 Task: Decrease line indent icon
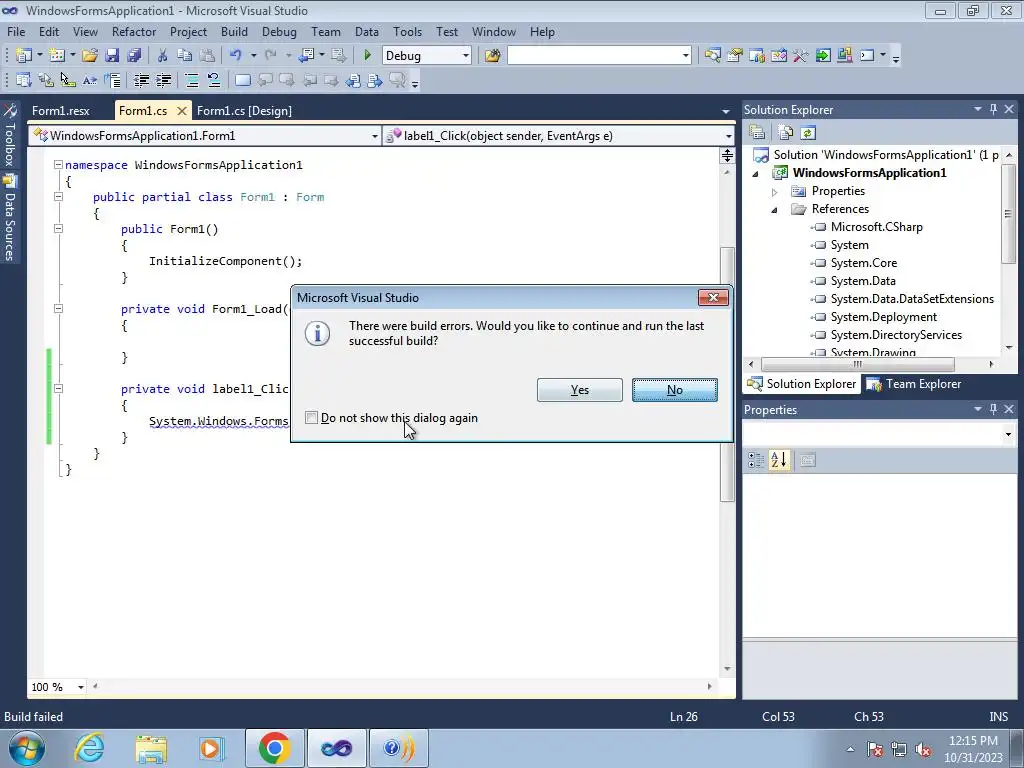coord(141,80)
